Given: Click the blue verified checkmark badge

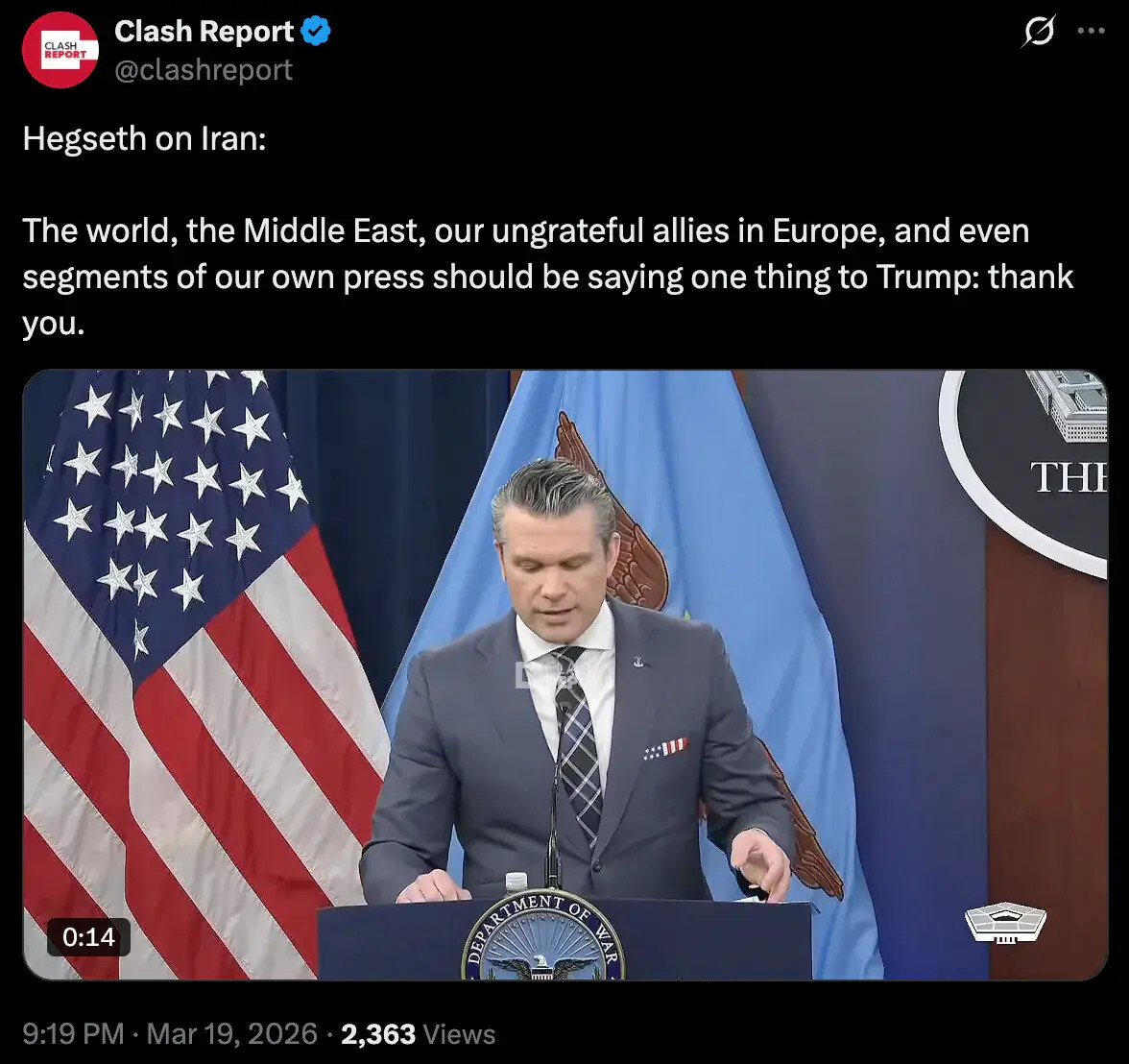Looking at the screenshot, I should (x=315, y=31).
